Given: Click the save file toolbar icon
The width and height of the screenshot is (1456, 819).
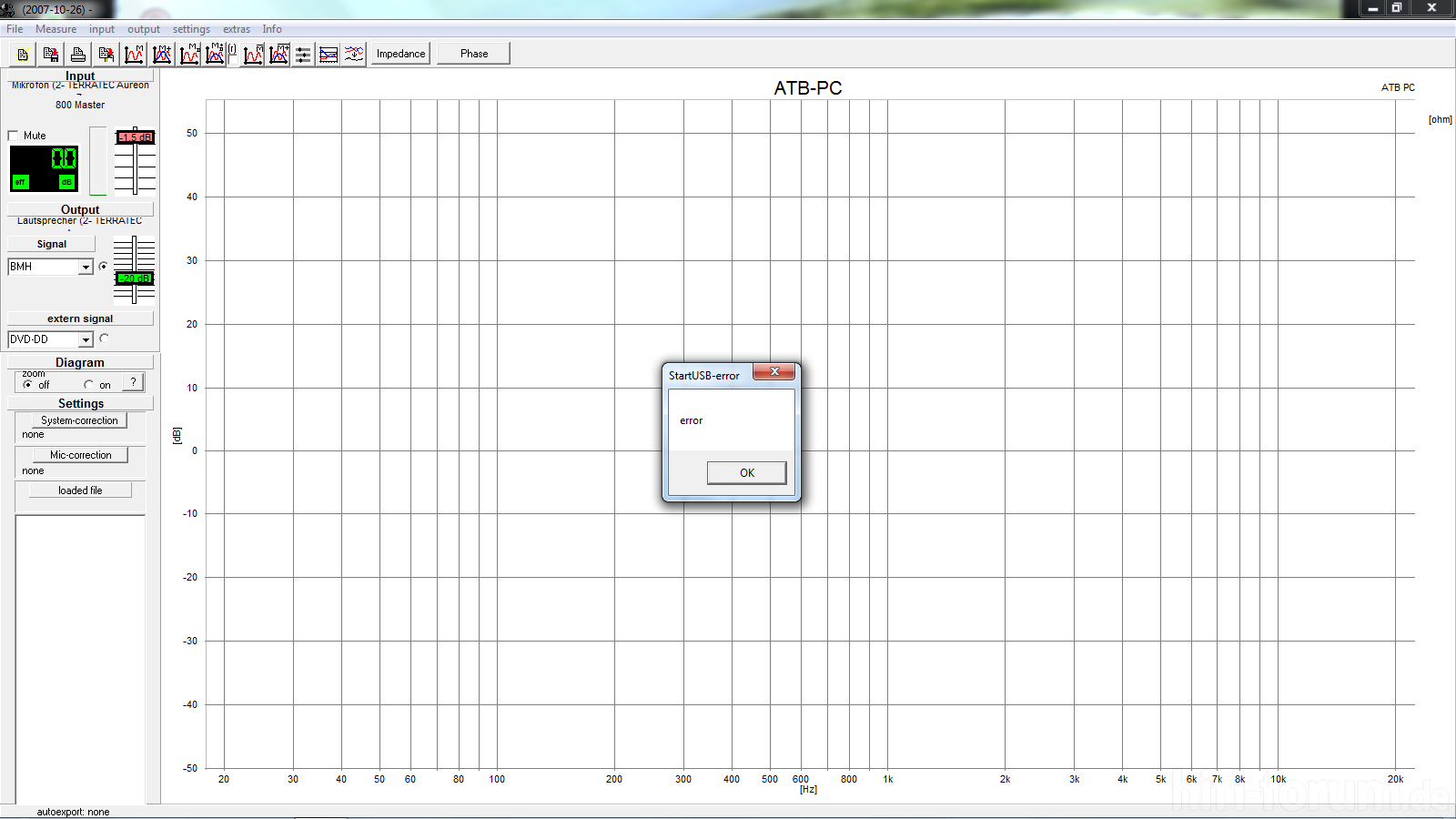Looking at the screenshot, I should (x=51, y=55).
